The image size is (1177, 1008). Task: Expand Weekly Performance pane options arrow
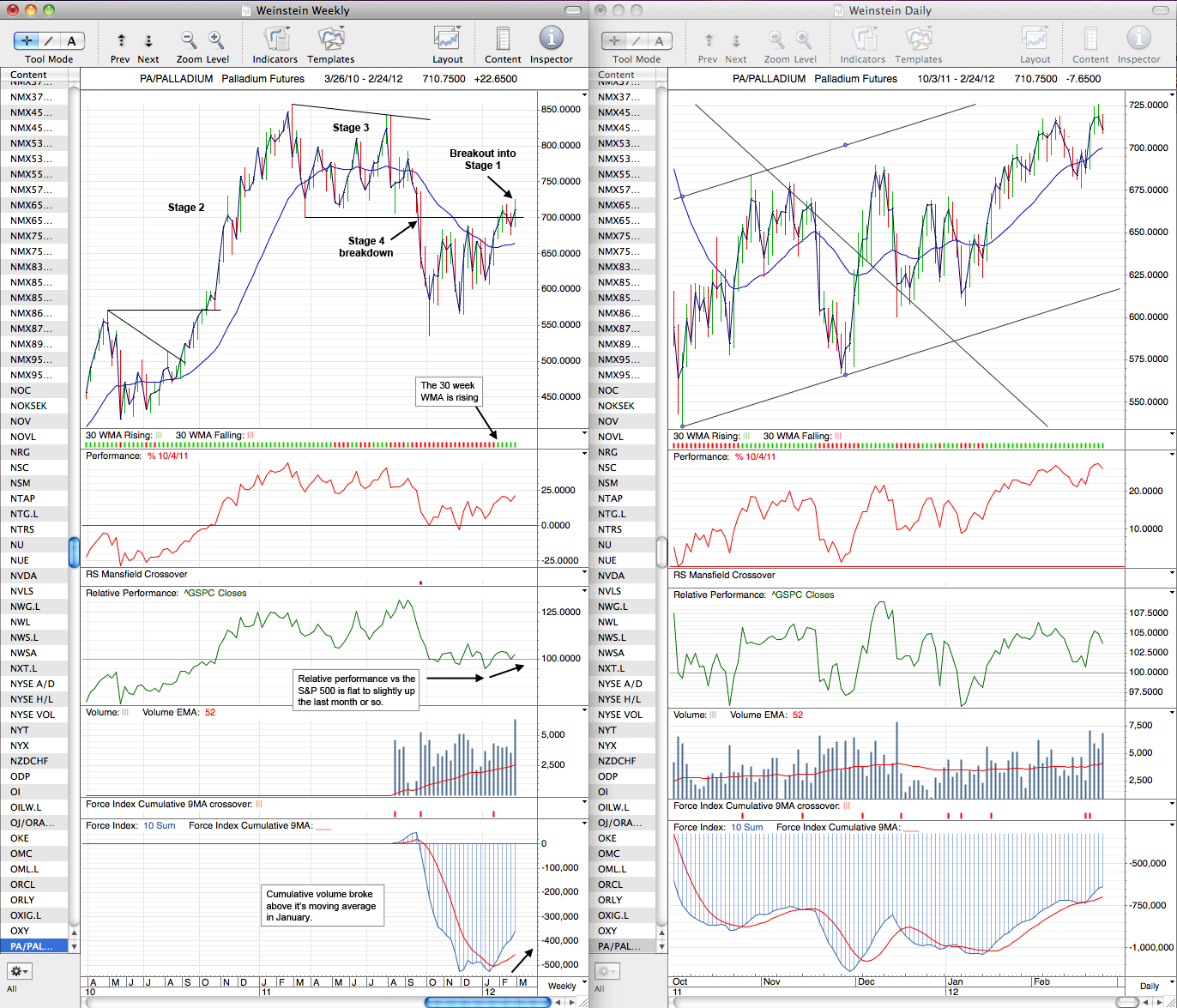point(583,456)
